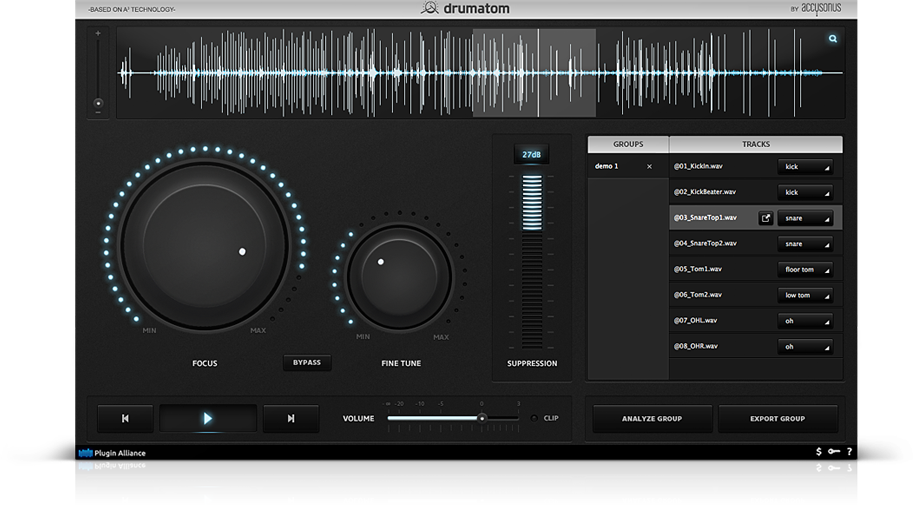Click the waveform zoom magnifier icon

[x=833, y=38]
